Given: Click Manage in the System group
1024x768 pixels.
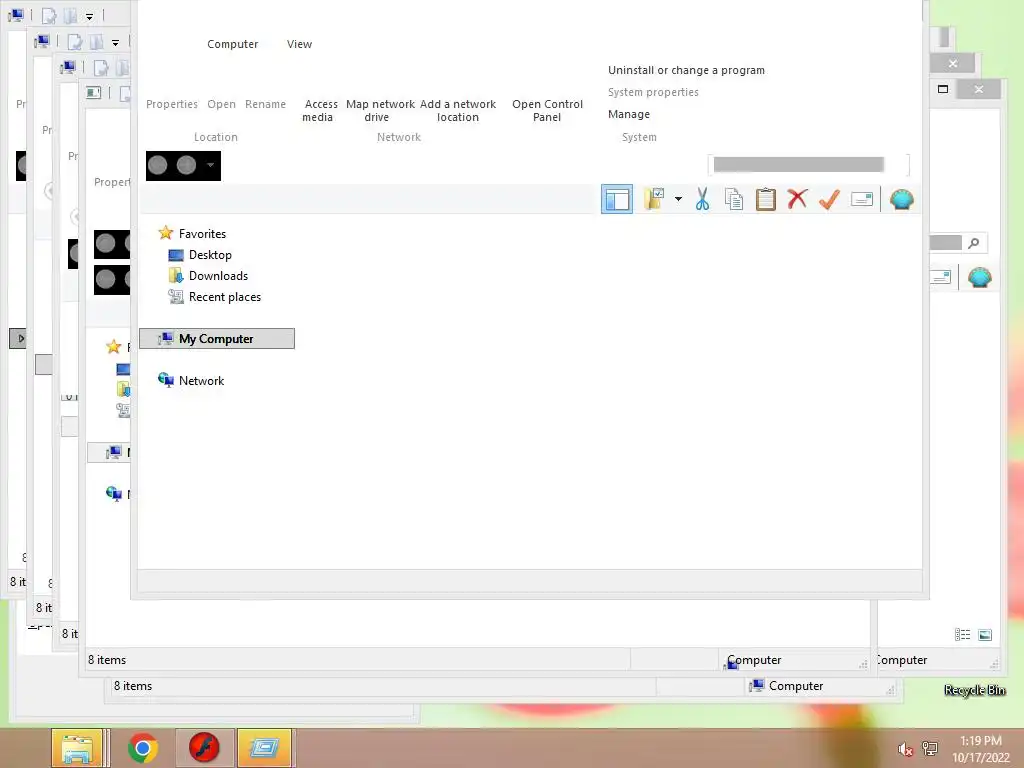Looking at the screenshot, I should pyautogui.click(x=629, y=114).
